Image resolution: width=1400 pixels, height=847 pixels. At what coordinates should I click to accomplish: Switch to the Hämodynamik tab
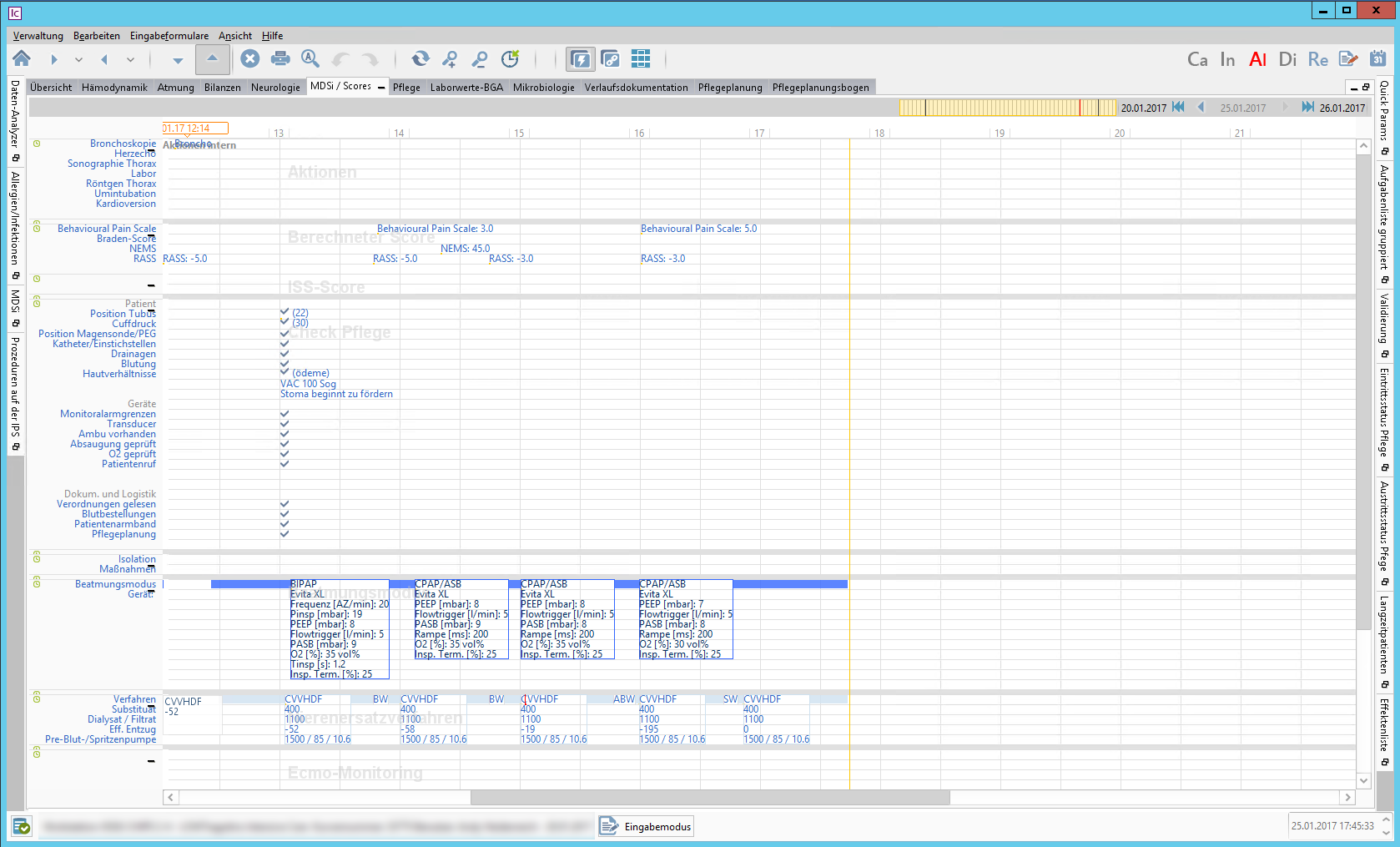[114, 88]
